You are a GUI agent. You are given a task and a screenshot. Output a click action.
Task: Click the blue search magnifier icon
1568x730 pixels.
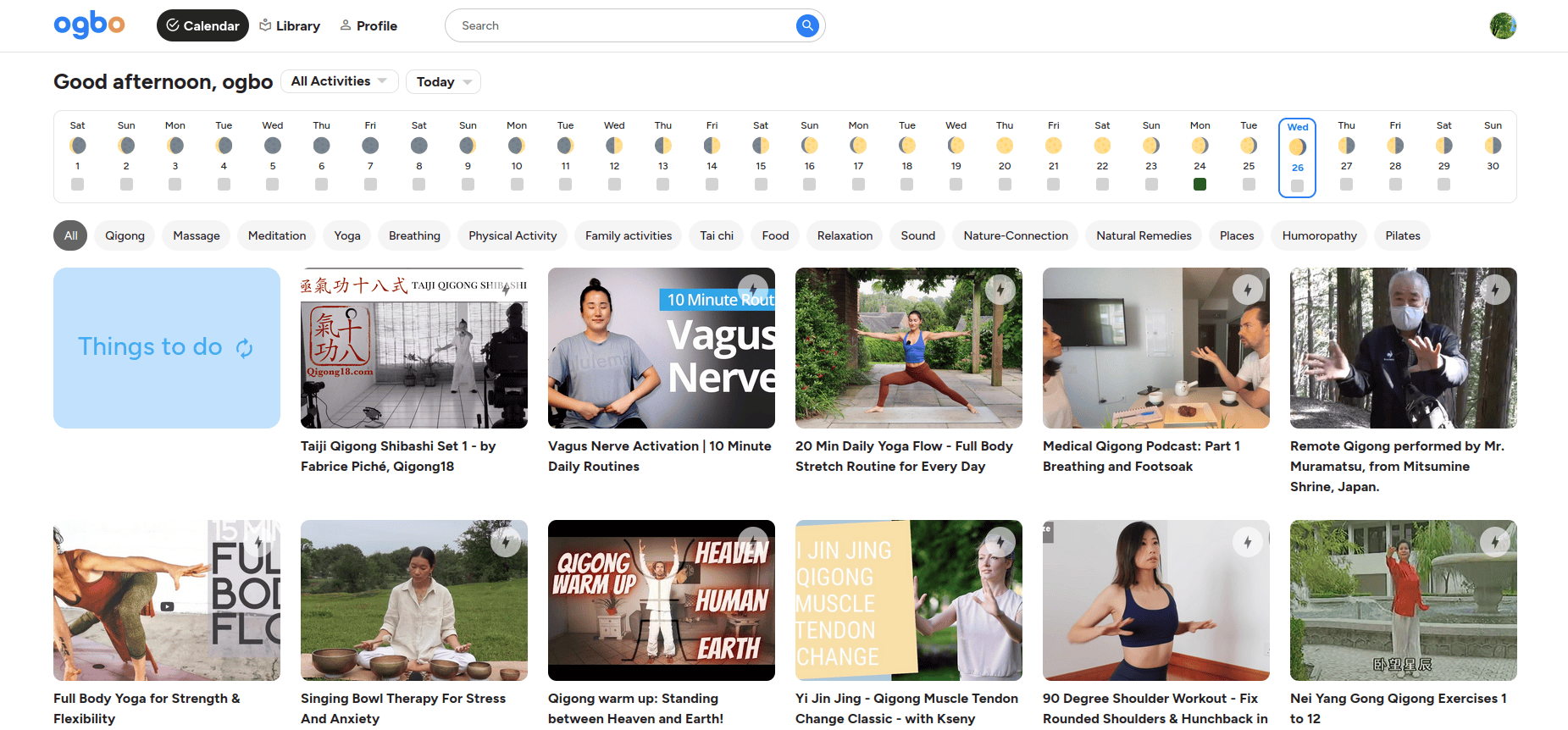click(x=807, y=25)
